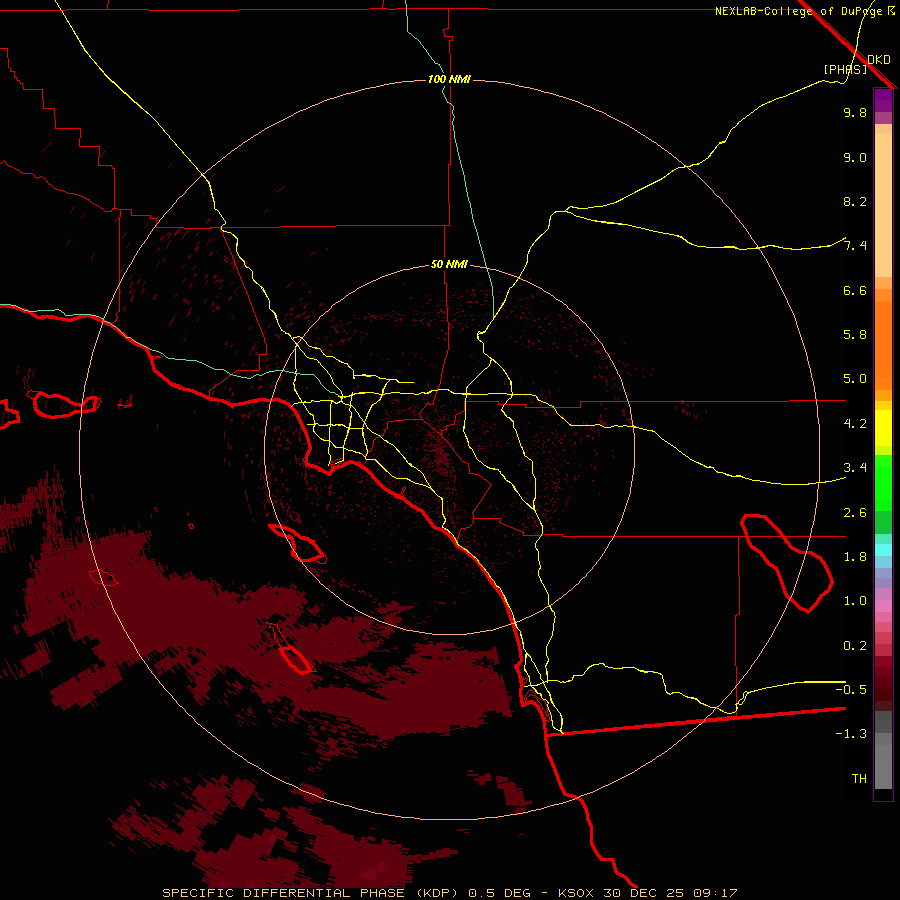Screen dimensions: 900x900
Task: Click the 50 NMI range ring label
Action: point(449,265)
